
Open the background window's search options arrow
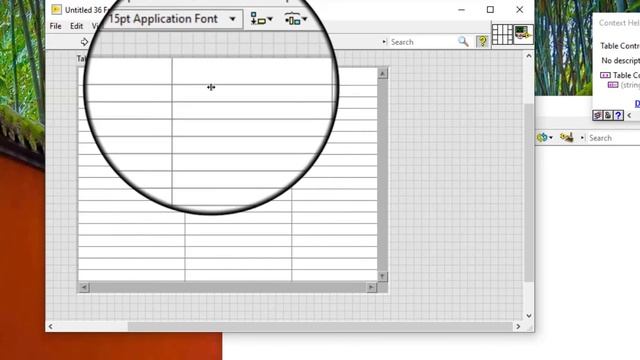pos(582,138)
